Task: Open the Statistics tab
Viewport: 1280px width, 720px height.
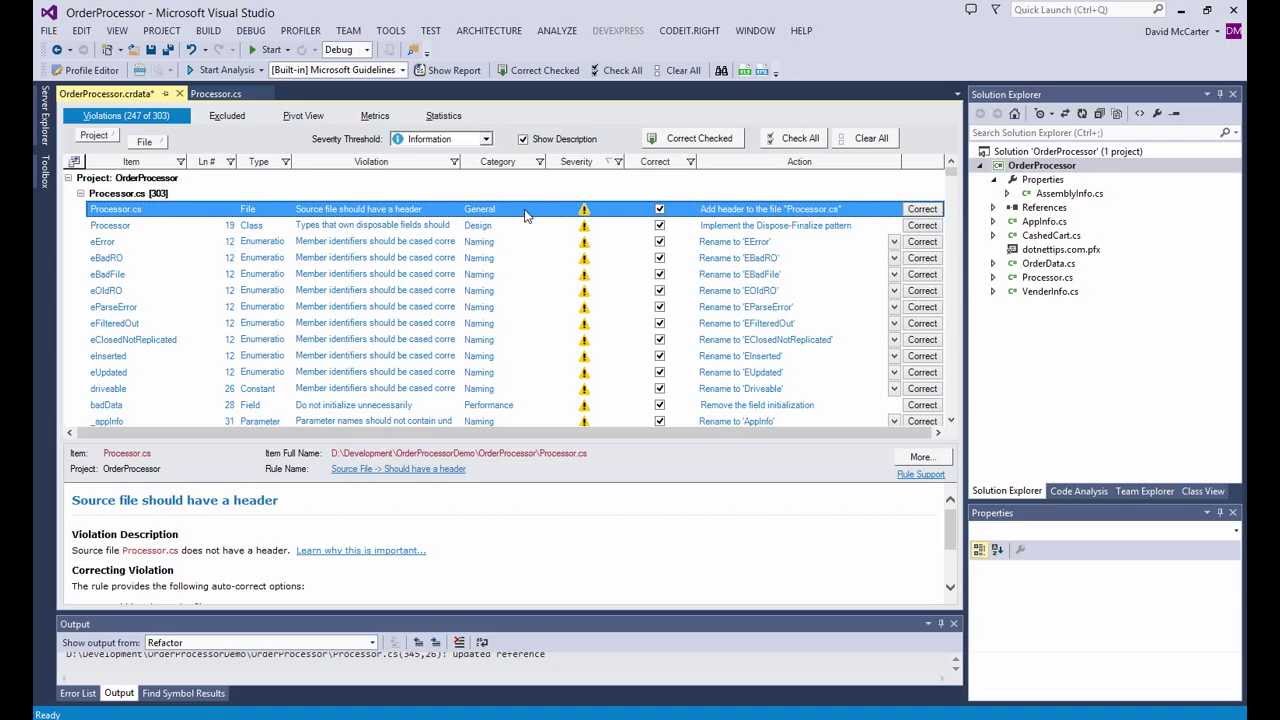Action: click(x=443, y=116)
